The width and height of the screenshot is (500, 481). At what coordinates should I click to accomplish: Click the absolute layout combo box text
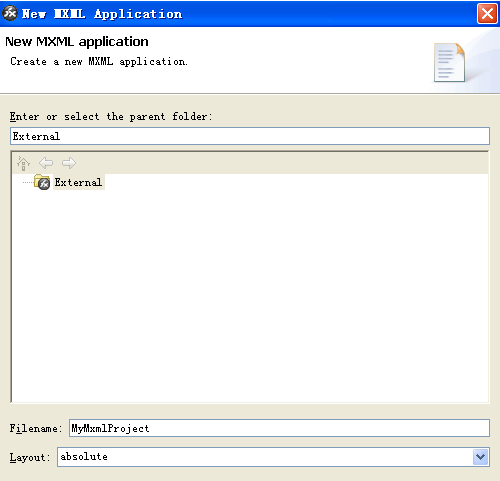click(x=84, y=456)
